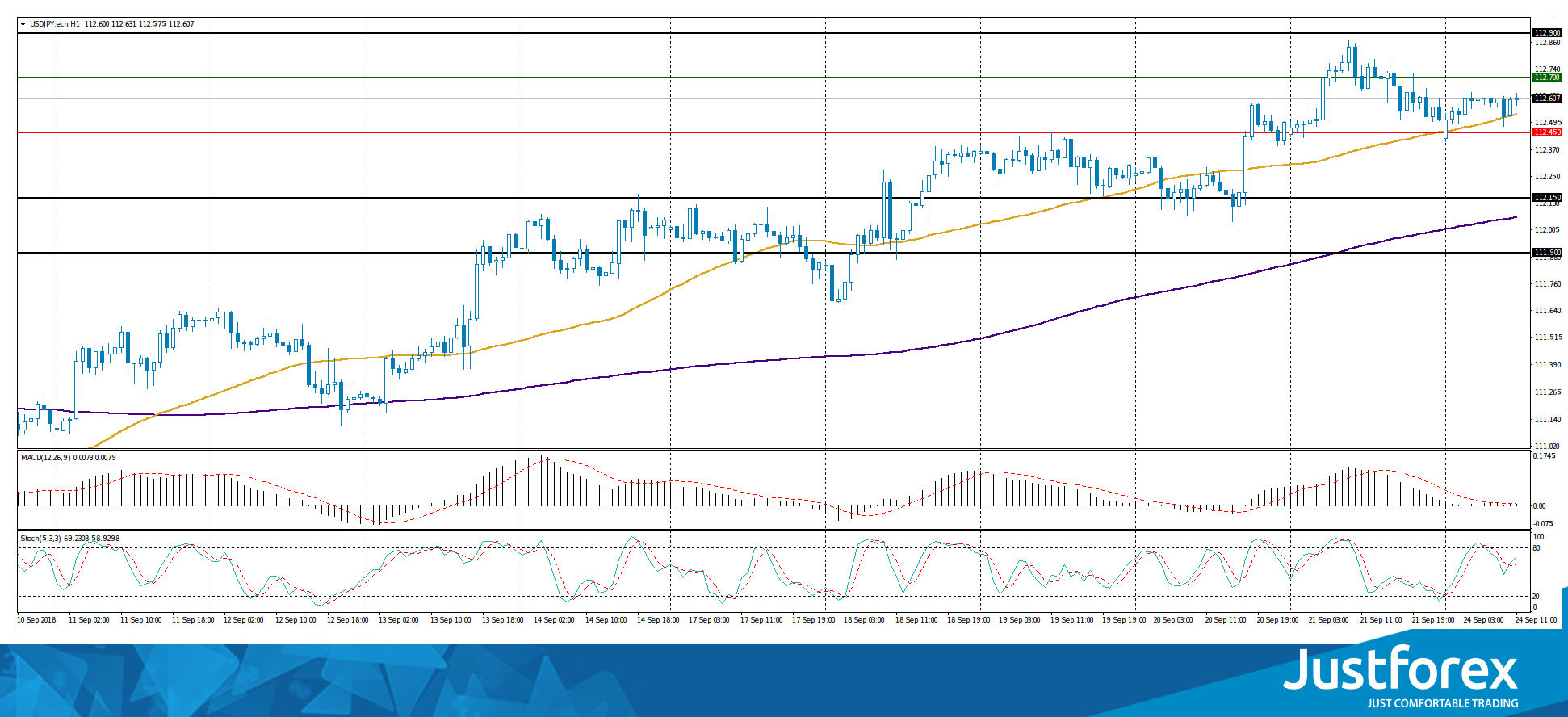Click the 112.860 price scale value

point(1547,43)
